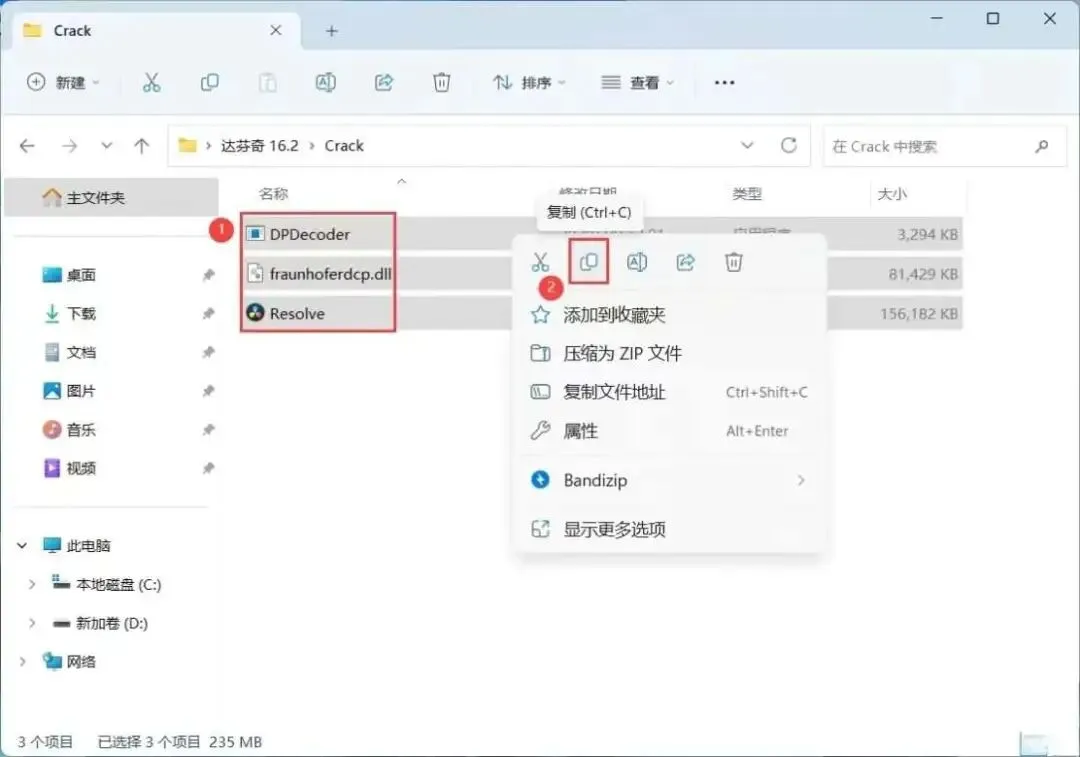Click the Cut scissors icon in context menu

(541, 262)
